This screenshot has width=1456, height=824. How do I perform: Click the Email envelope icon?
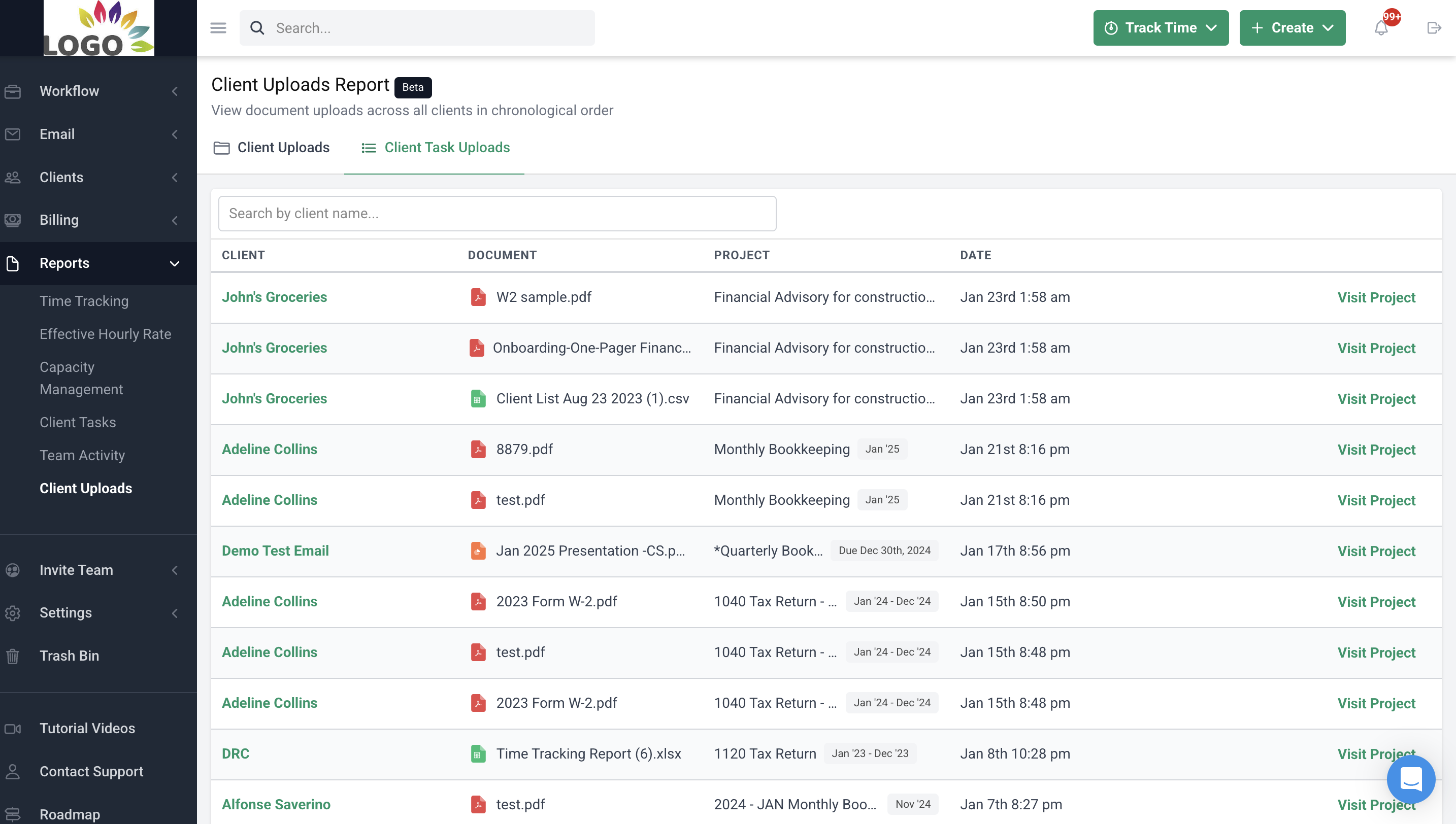click(x=13, y=134)
